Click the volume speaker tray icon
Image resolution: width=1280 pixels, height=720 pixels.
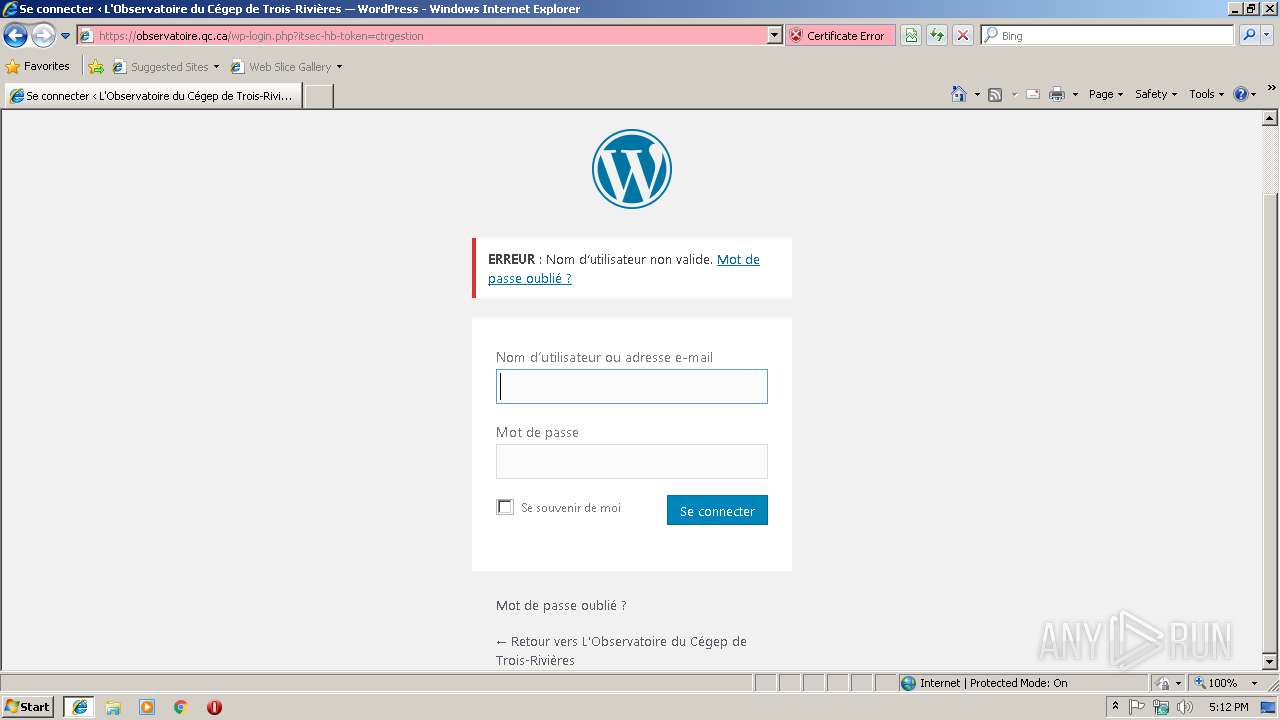(x=1185, y=707)
